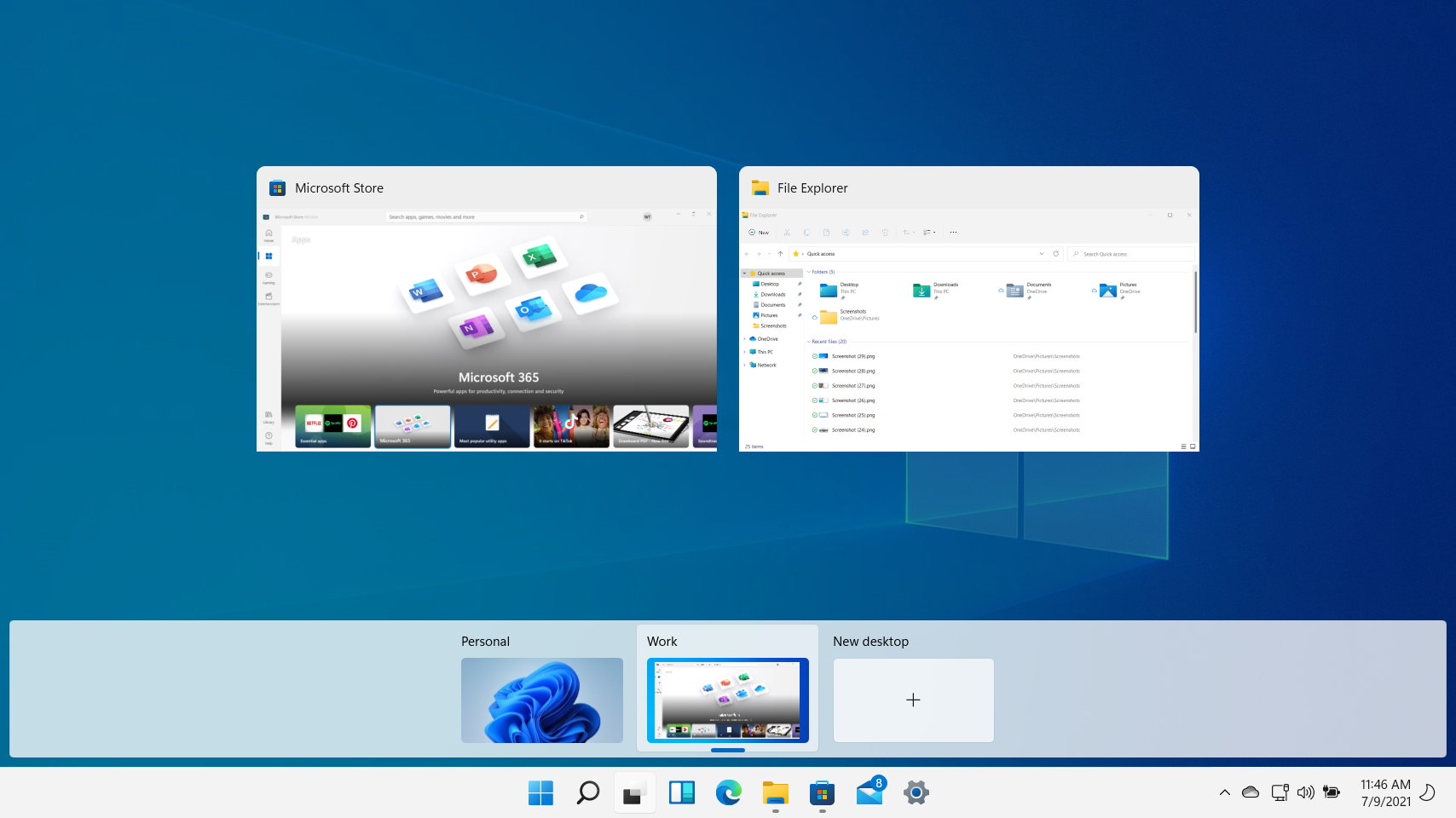The height and width of the screenshot is (818, 1456).
Task: Create a New desktop
Action: coord(913,700)
